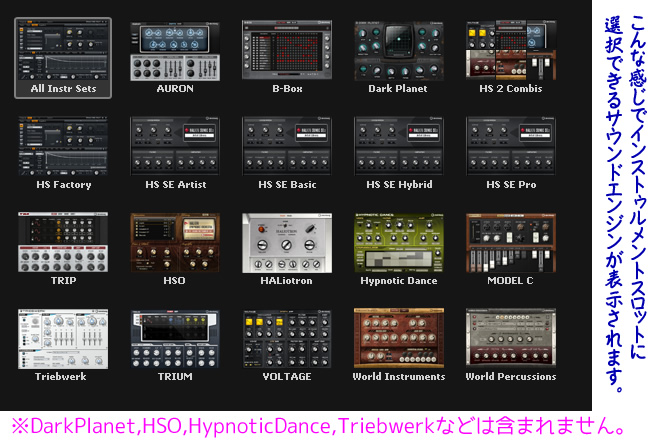
Task: Select the HSO orchestra instrument
Action: (x=175, y=242)
